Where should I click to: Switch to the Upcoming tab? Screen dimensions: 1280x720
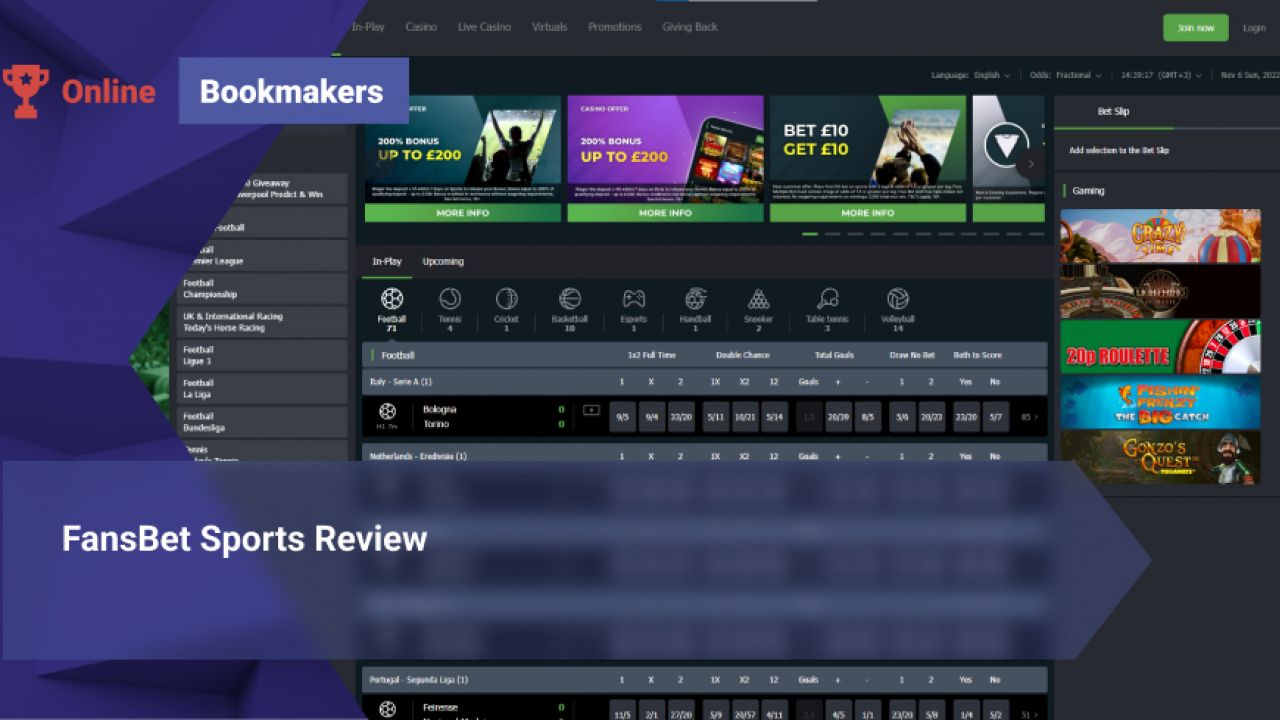(443, 261)
